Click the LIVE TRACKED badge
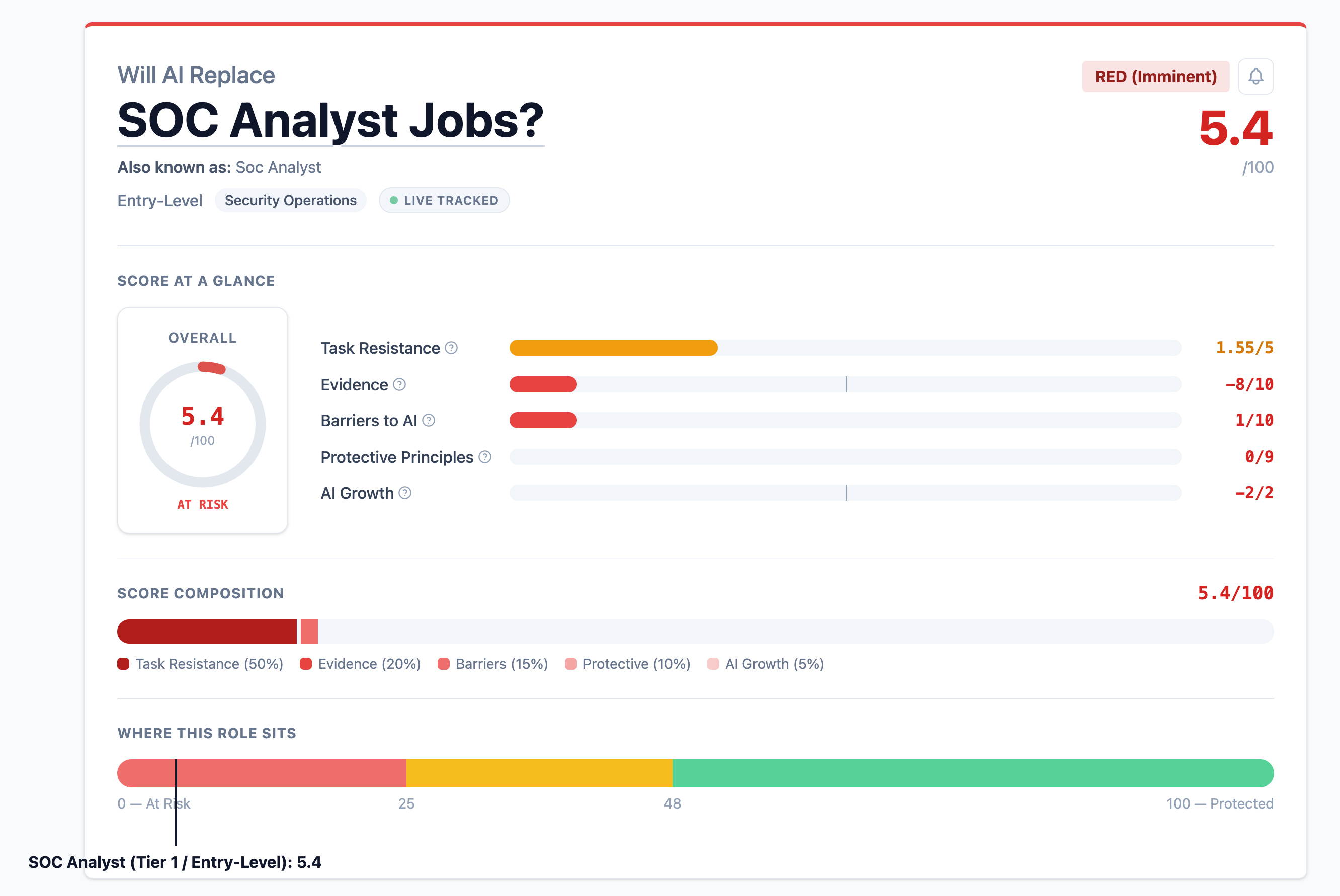The width and height of the screenshot is (1340, 896). 444,200
